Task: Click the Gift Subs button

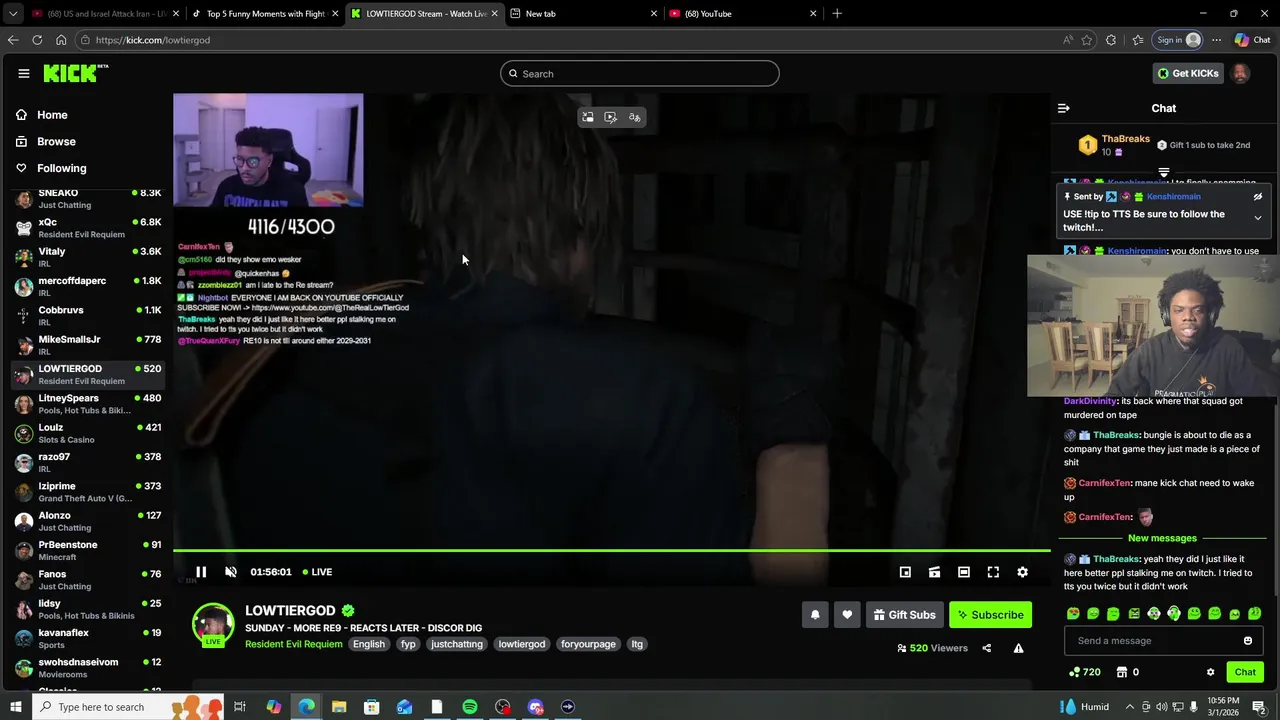Action: [904, 615]
